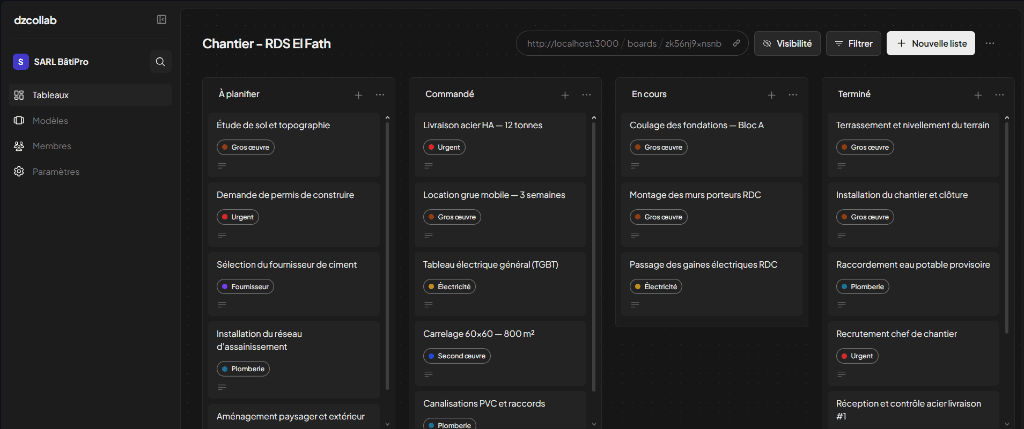Click Électricité tag on Tableau électrique général

tap(450, 287)
